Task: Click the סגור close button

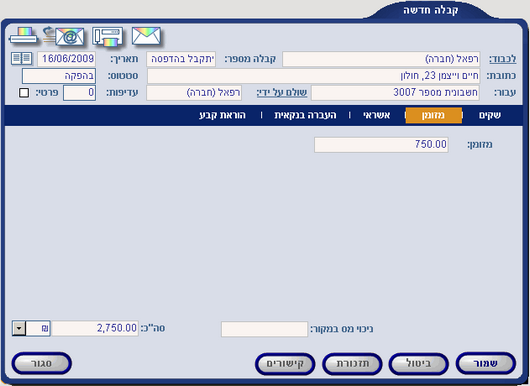Action: pos(42,364)
